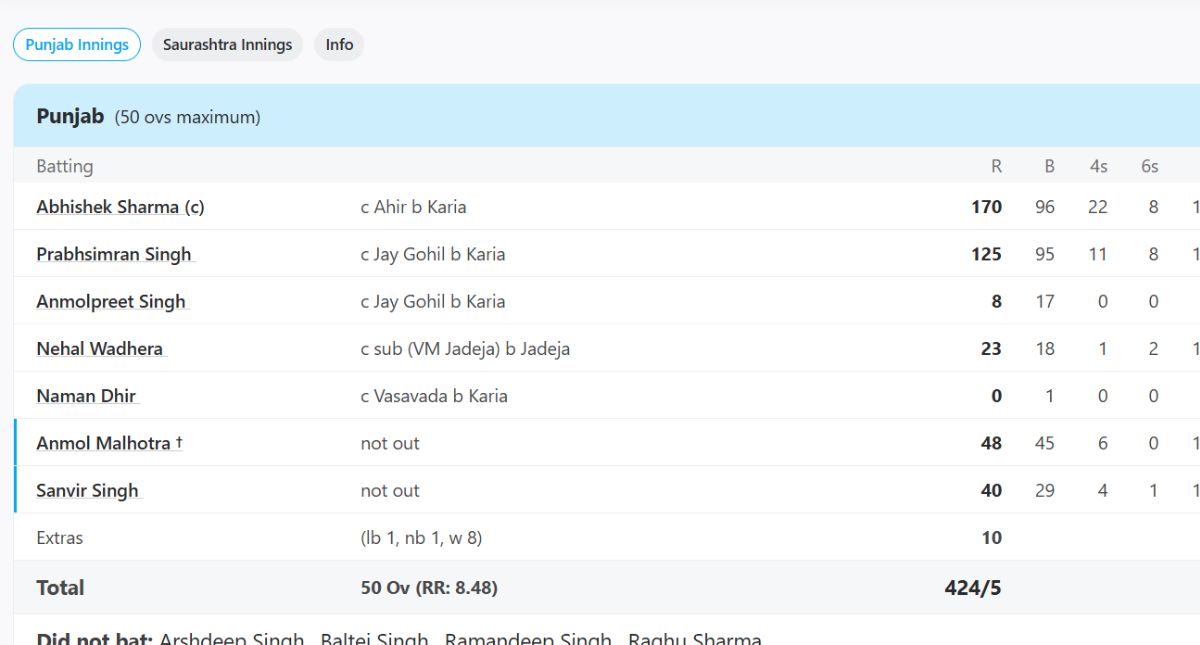Image resolution: width=1200 pixels, height=645 pixels.
Task: Click the 'R' runs column header
Action: (996, 167)
